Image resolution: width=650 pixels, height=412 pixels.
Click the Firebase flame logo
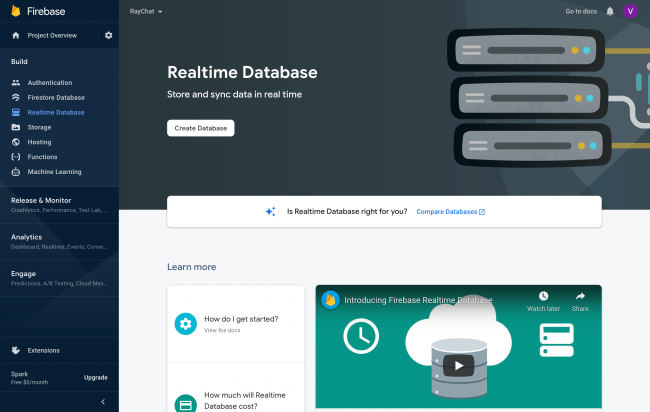coord(16,11)
